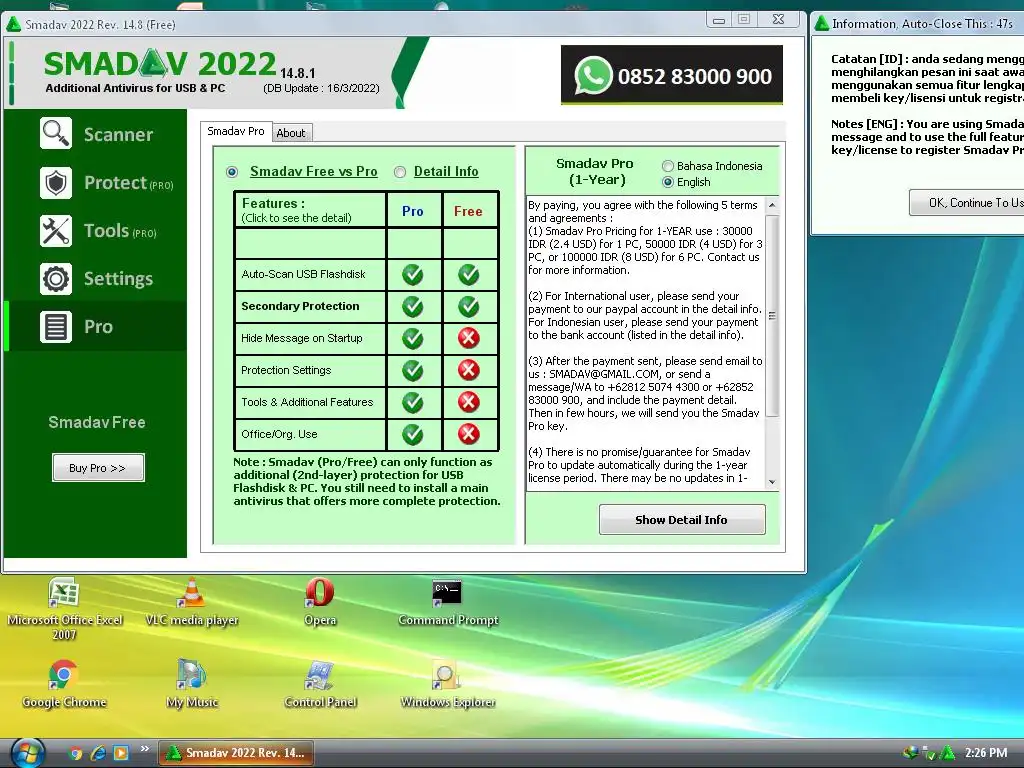This screenshot has height=768, width=1024.
Task: Open Windows Explorer desktop icon
Action: (x=448, y=684)
